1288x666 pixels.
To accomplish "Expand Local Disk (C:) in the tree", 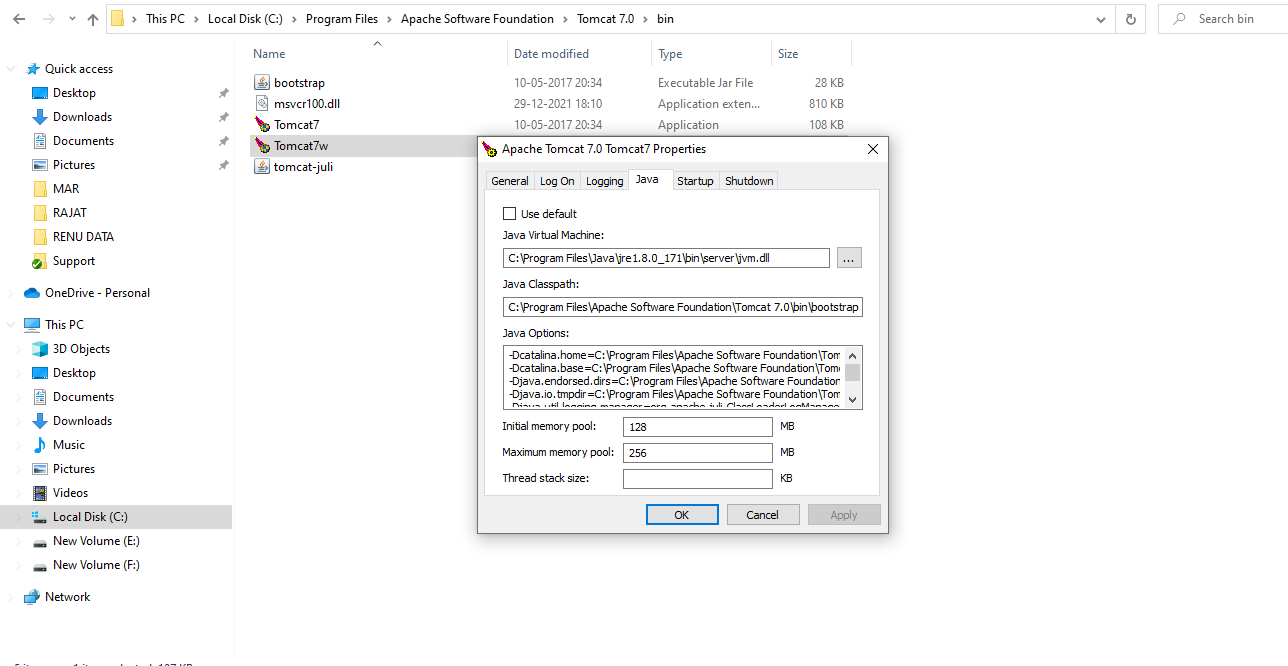I will click(19, 517).
